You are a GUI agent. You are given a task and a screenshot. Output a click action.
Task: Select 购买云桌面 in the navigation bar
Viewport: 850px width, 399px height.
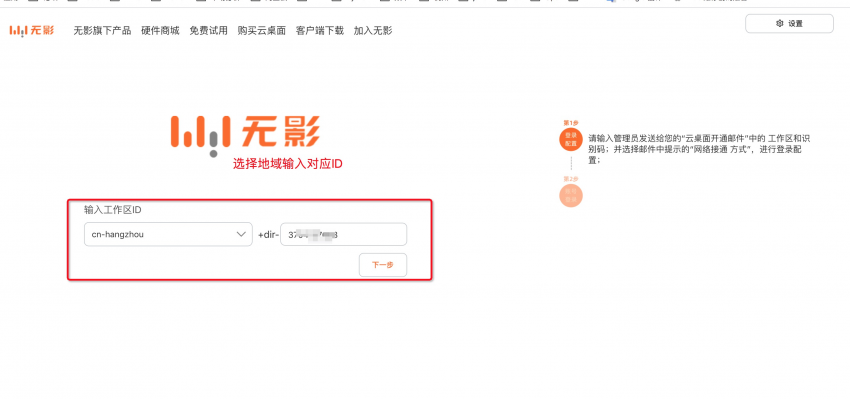tap(261, 30)
